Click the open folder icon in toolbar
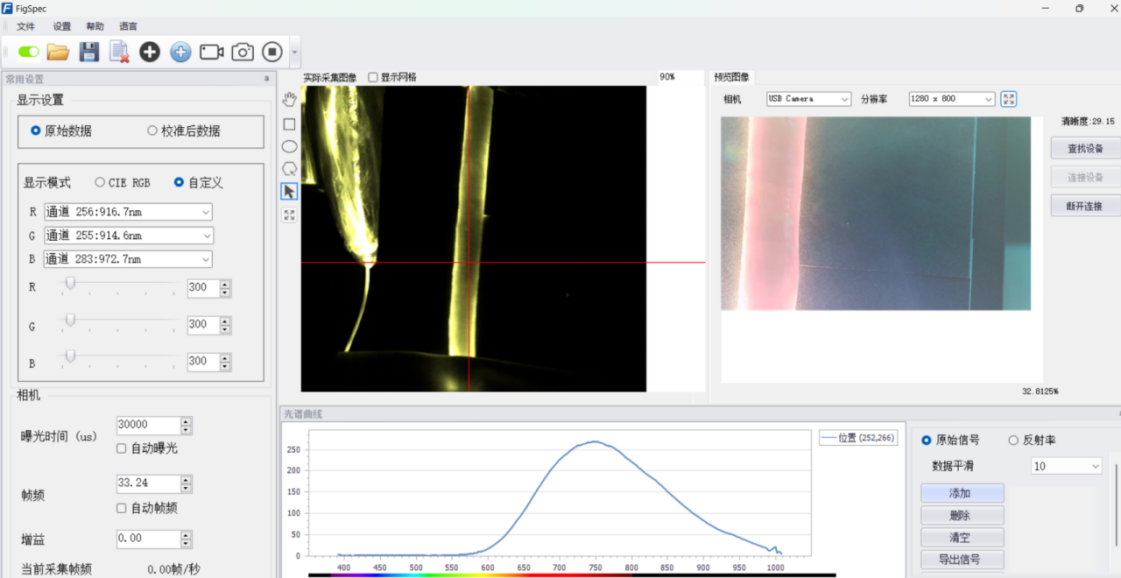The width and height of the screenshot is (1121, 578). pos(58,52)
